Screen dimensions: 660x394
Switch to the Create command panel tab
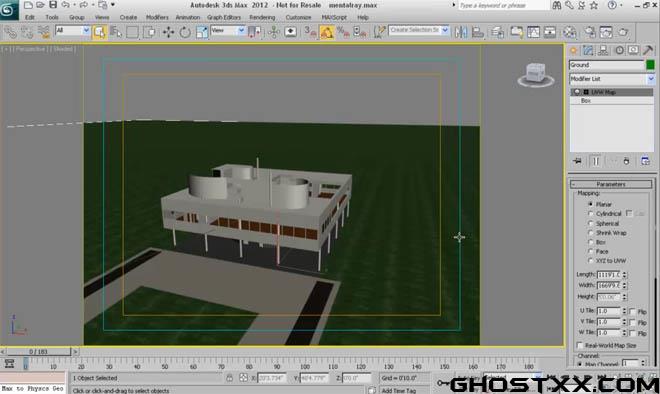click(573, 51)
